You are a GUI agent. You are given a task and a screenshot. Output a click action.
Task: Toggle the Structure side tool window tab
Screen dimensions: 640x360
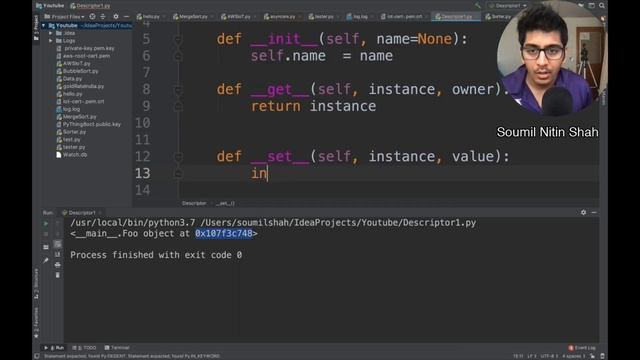[x=36, y=283]
